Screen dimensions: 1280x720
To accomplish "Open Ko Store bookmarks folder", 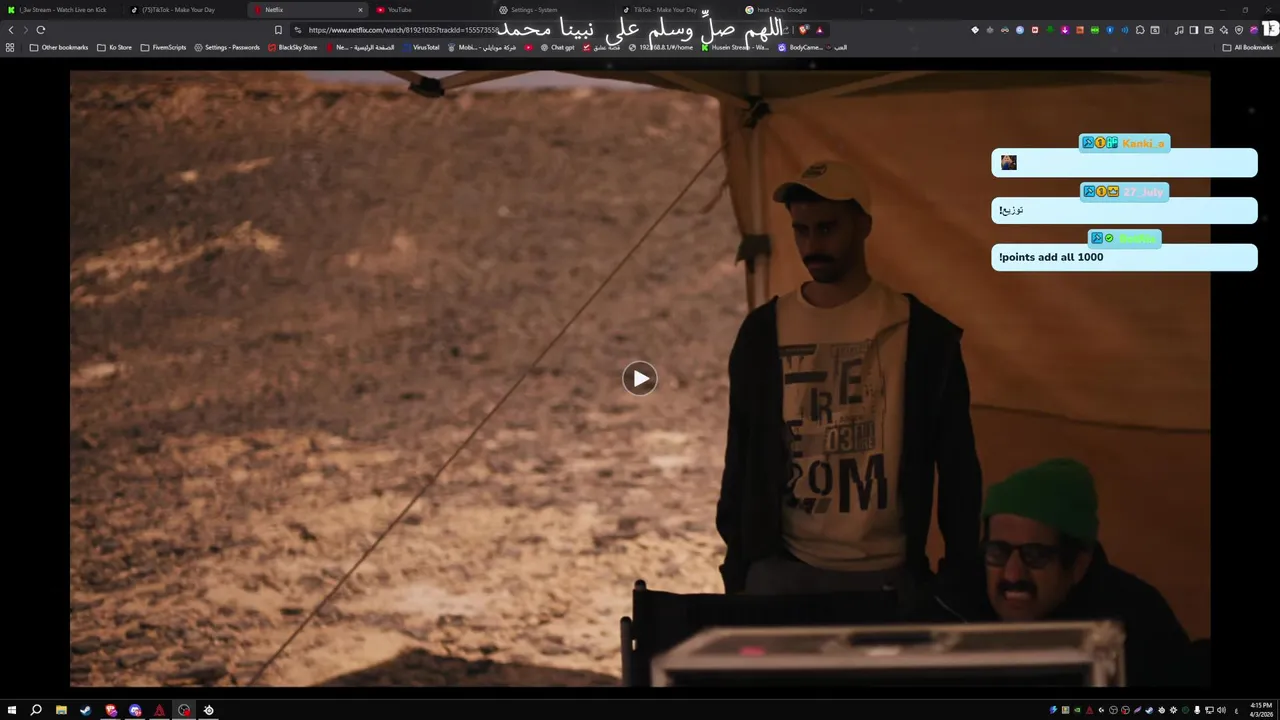I will (114, 47).
